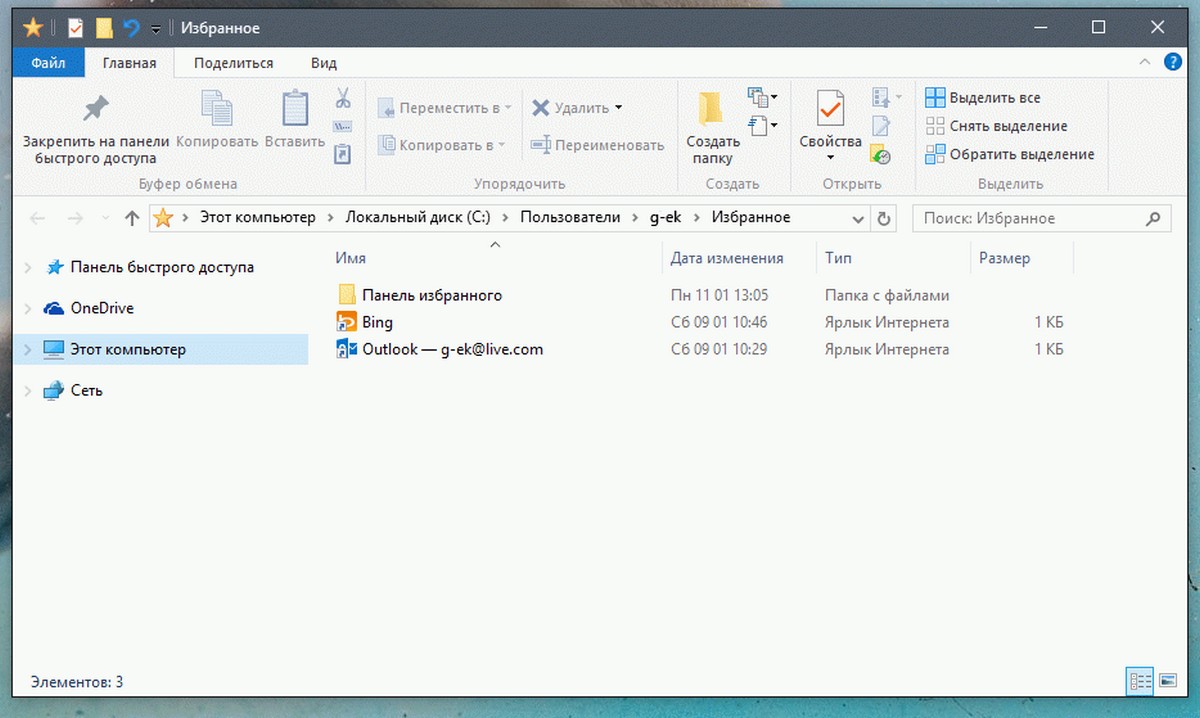Switch to the Поделиться ribbon tab
Viewport: 1200px width, 718px height.
tap(233, 63)
